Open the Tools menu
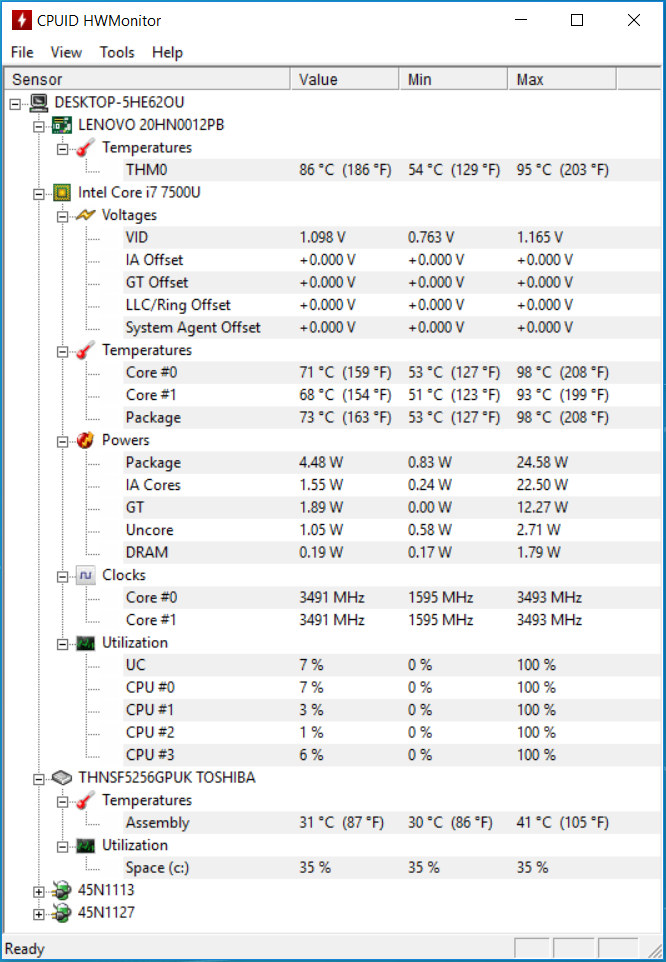This screenshot has height=962, width=666. [117, 53]
